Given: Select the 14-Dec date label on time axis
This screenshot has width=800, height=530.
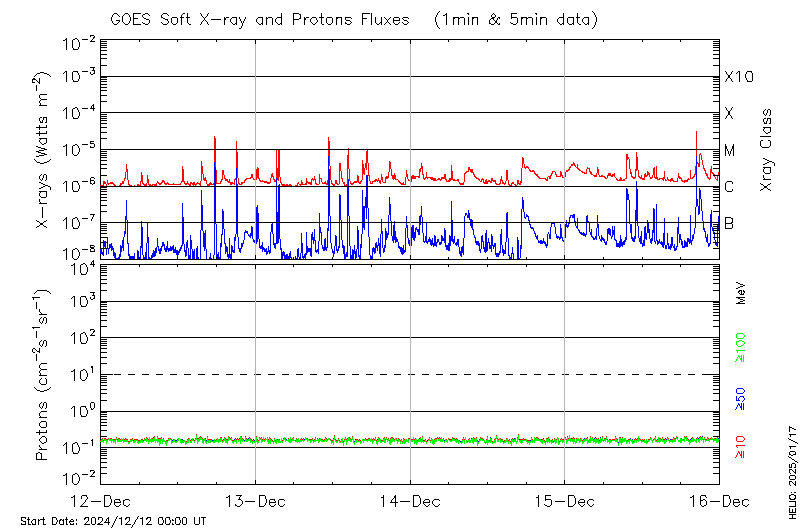Looking at the screenshot, I should (x=410, y=501).
